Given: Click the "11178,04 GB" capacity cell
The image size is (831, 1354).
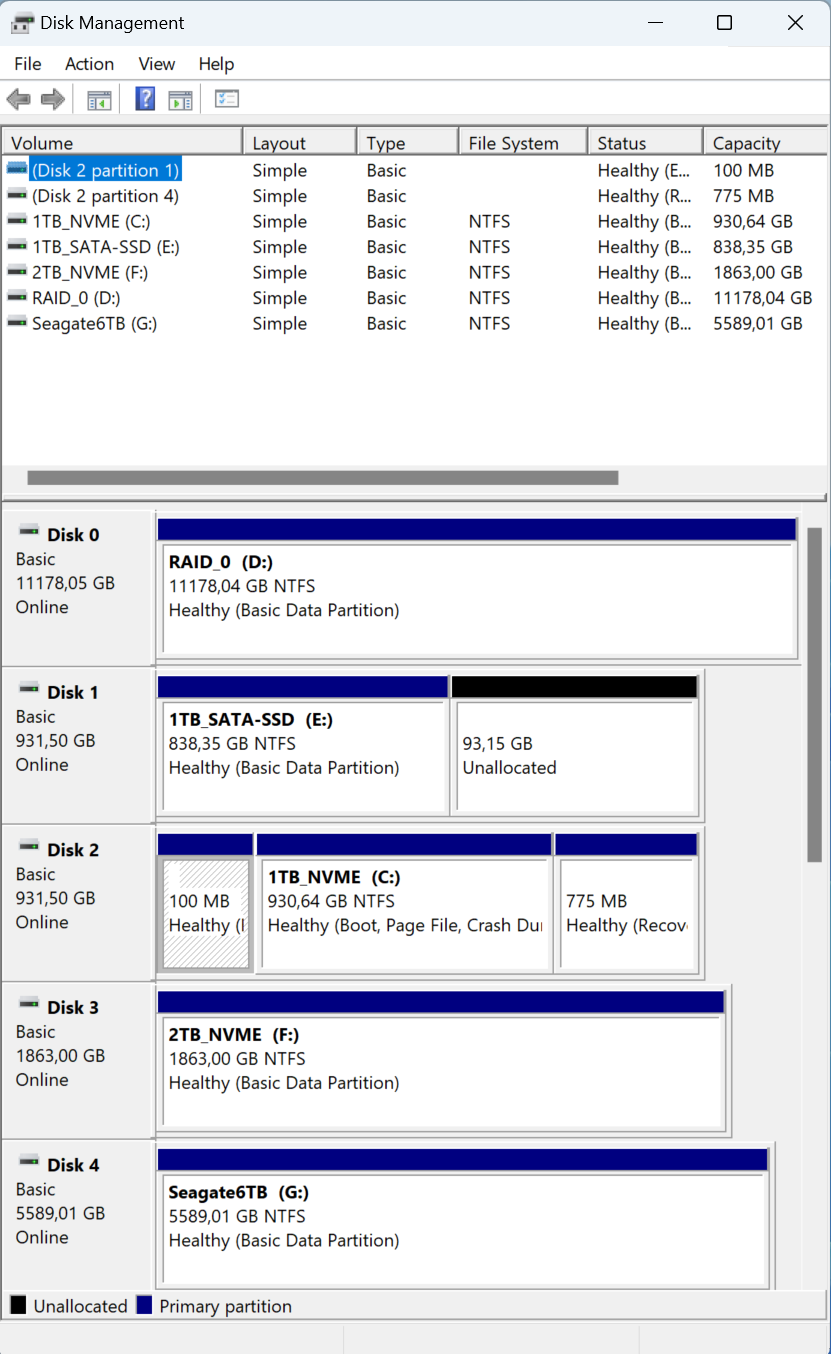Looking at the screenshot, I should (x=762, y=298).
